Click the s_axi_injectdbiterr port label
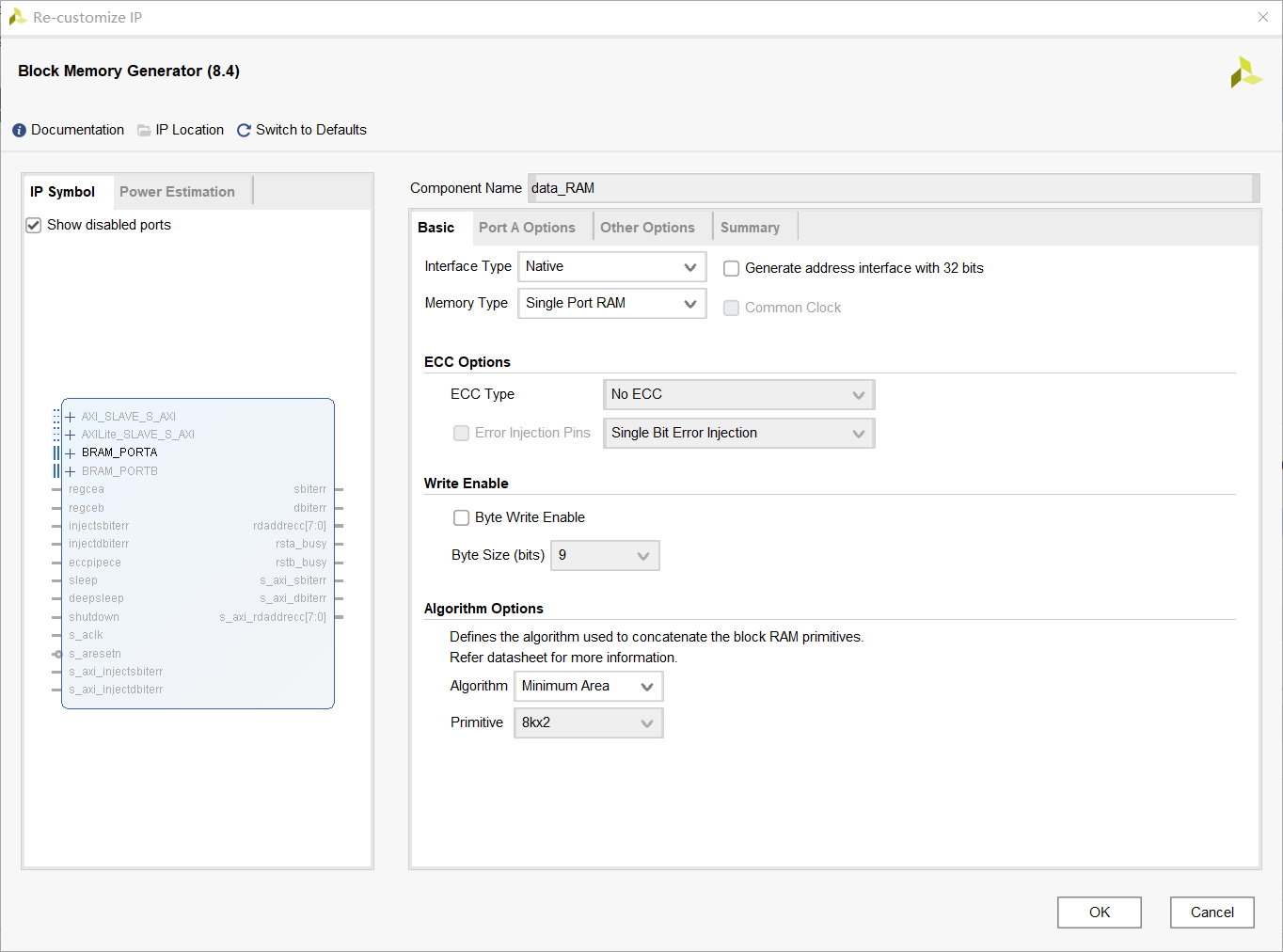This screenshot has width=1283, height=952. pos(116,690)
